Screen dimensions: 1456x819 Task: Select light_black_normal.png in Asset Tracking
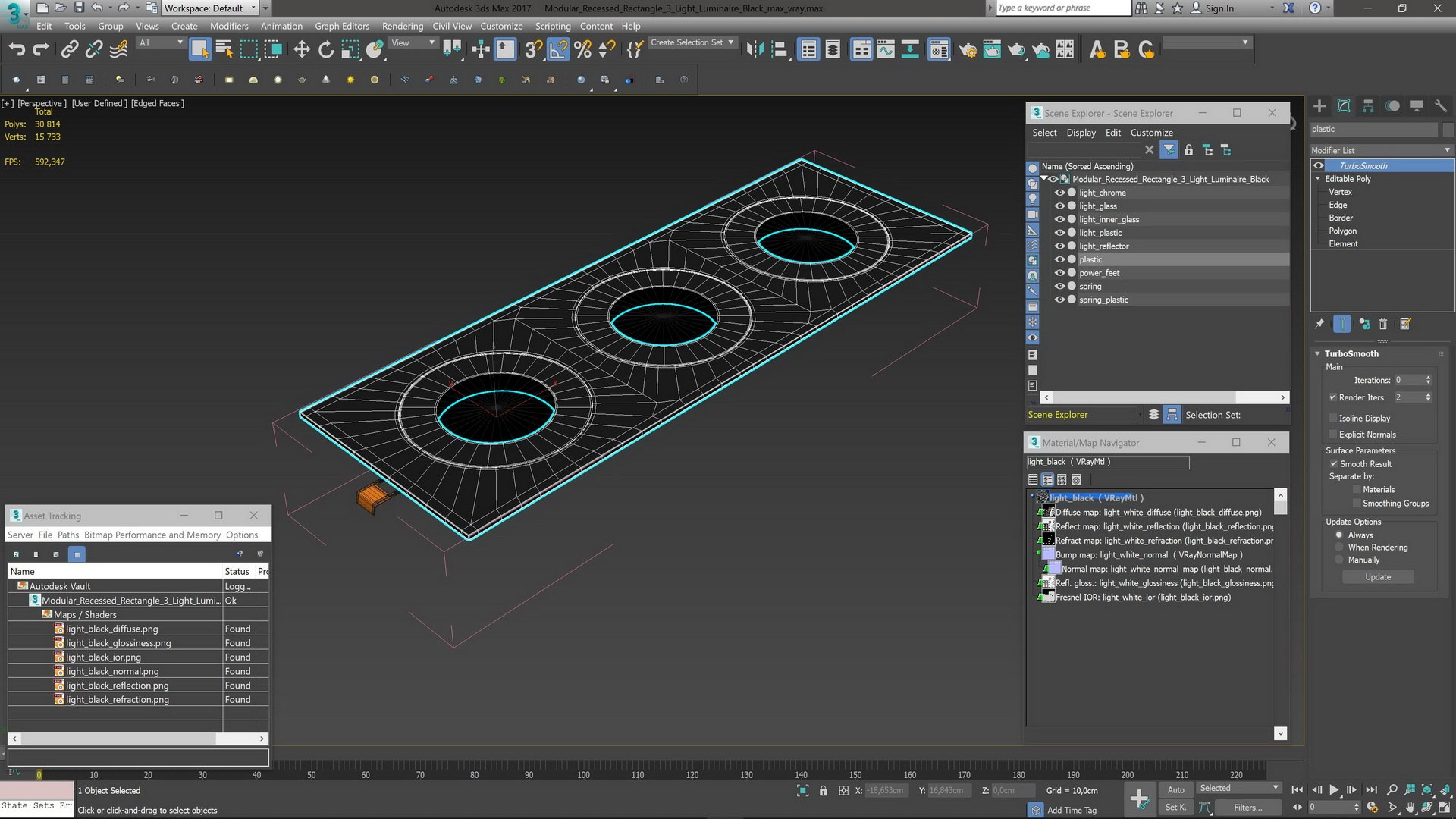[112, 672]
